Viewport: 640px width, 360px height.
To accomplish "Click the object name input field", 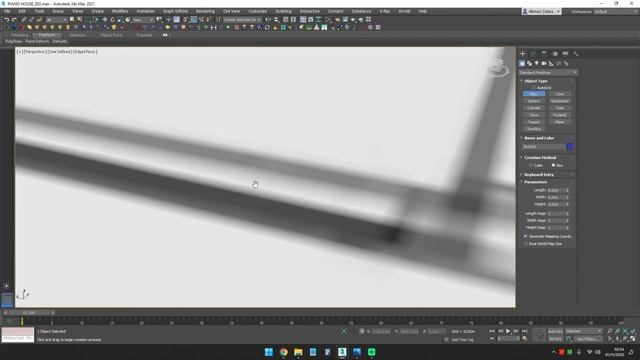I will [x=544, y=147].
